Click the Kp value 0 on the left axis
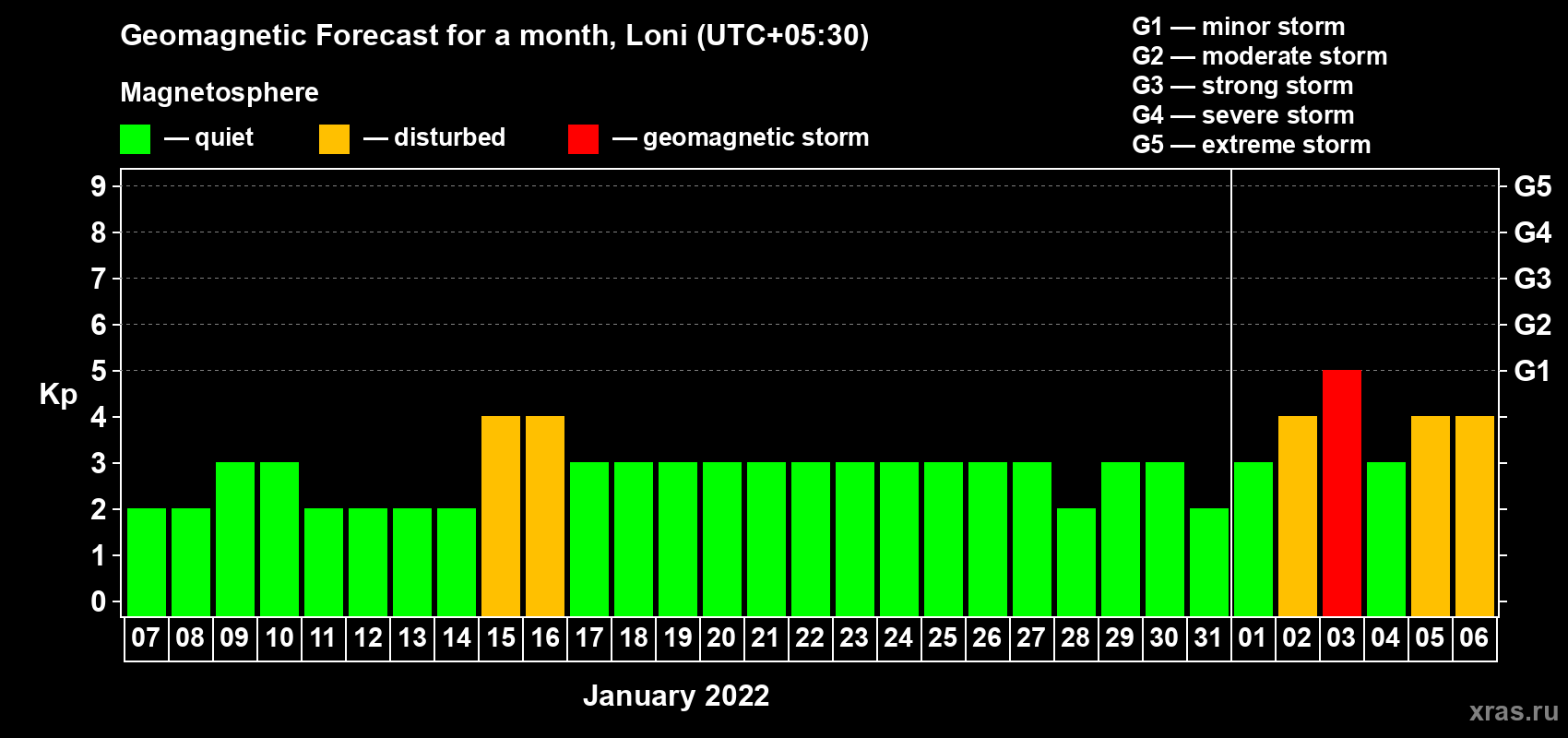The height and width of the screenshot is (738, 1568). 99,601
